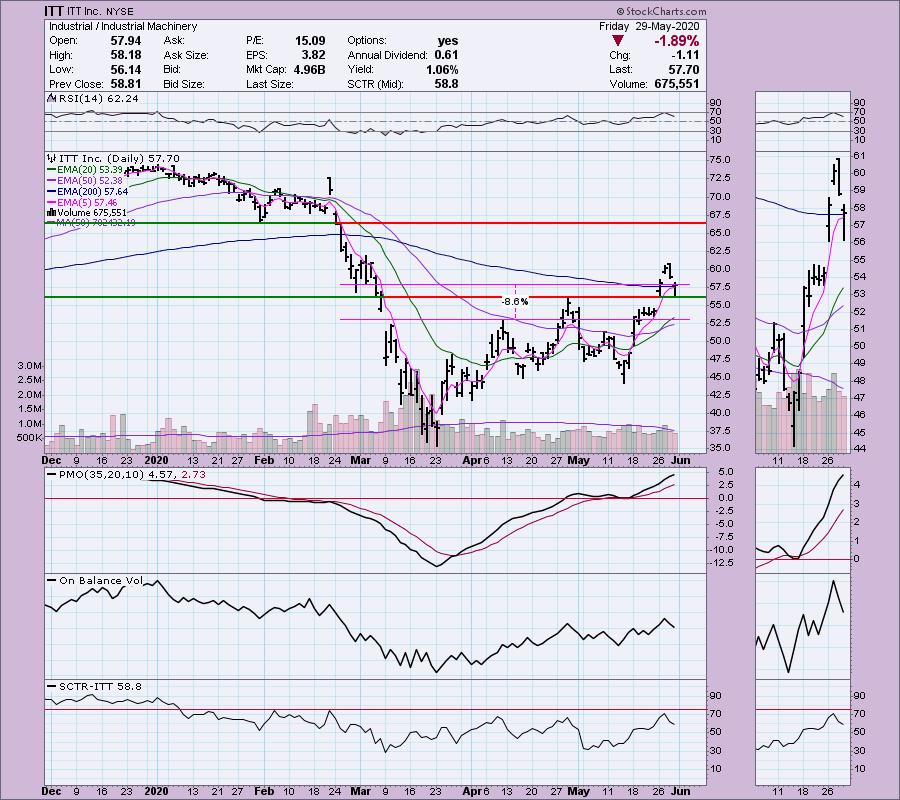Click the Last Size: field label
Image resolution: width=900 pixels, height=800 pixels.
[x=270, y=84]
